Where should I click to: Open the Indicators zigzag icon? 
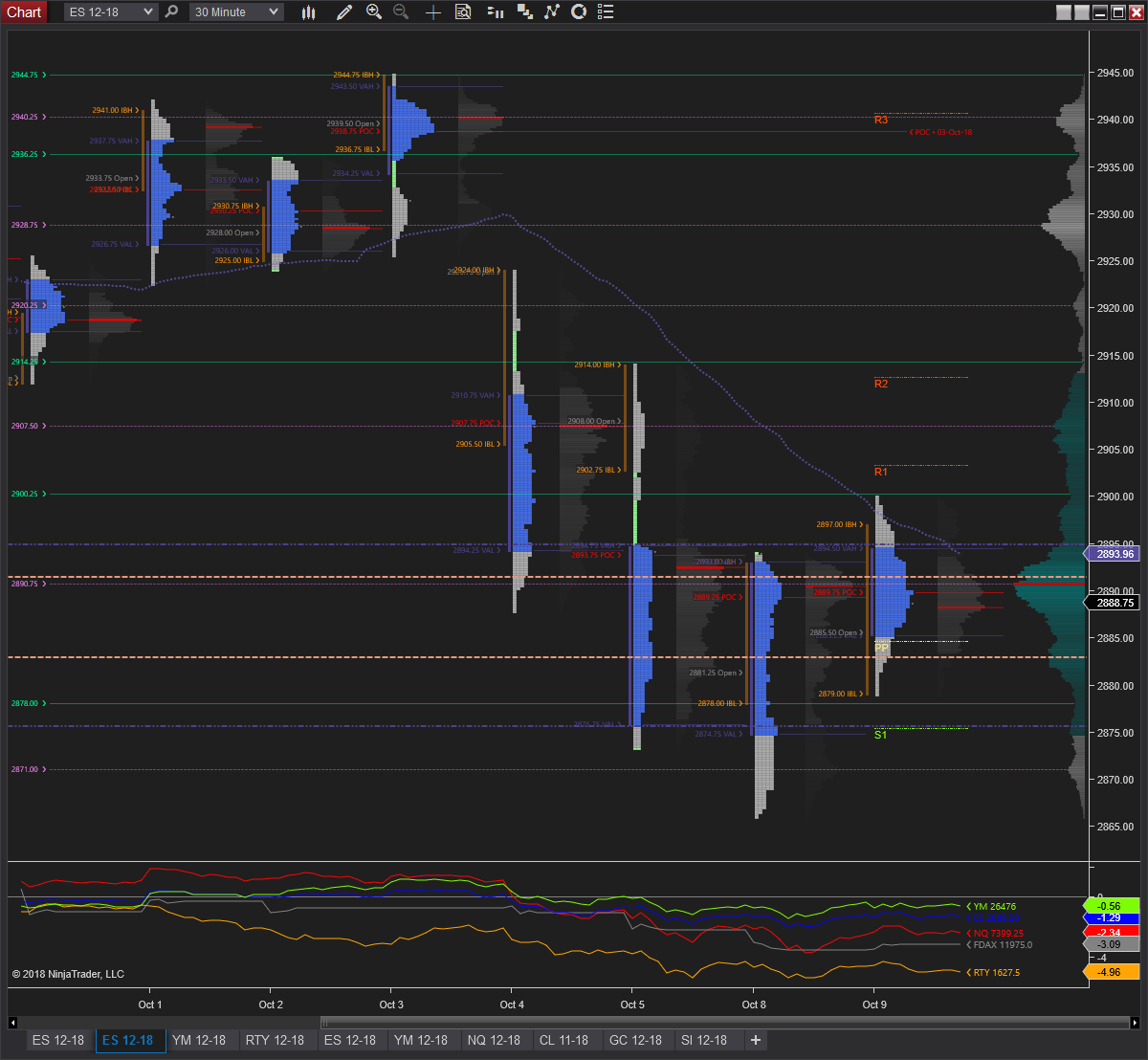tap(552, 12)
